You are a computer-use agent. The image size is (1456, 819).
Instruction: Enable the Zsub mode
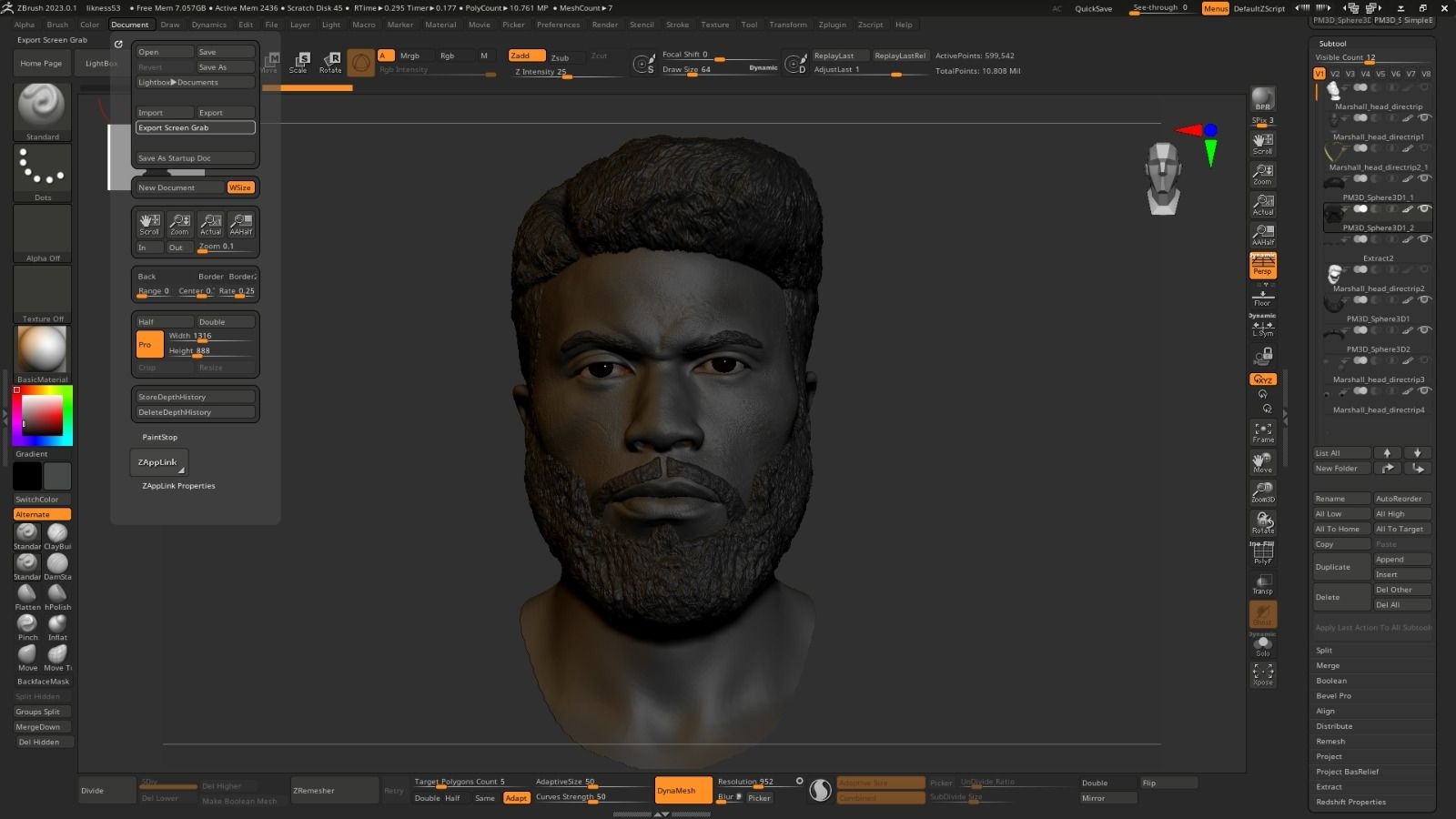561,56
